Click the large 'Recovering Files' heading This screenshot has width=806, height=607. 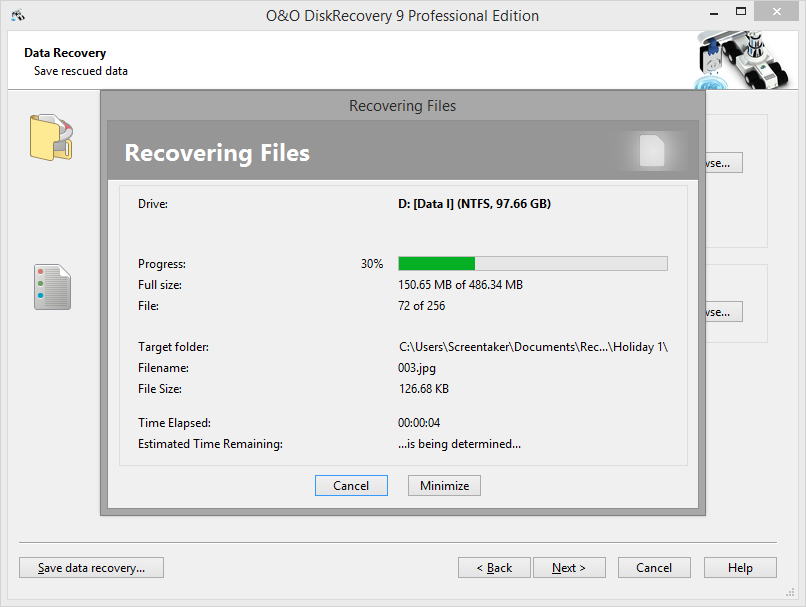217,153
